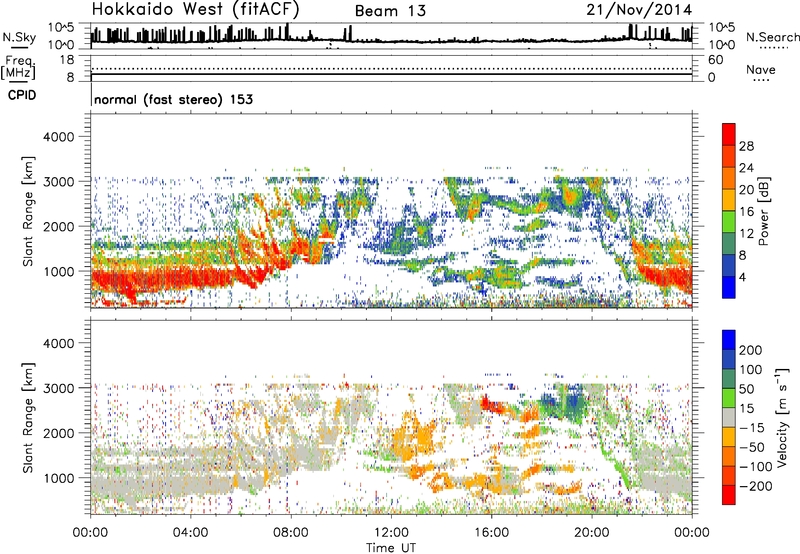Click the '12:00' time tick label
Screen dimensions: 800x554
[x=391, y=533]
